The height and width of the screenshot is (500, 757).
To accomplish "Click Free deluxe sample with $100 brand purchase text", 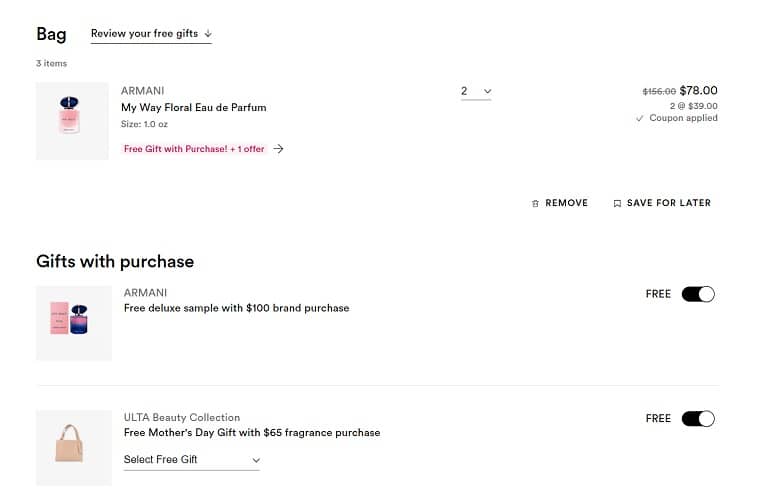I will (x=236, y=308).
